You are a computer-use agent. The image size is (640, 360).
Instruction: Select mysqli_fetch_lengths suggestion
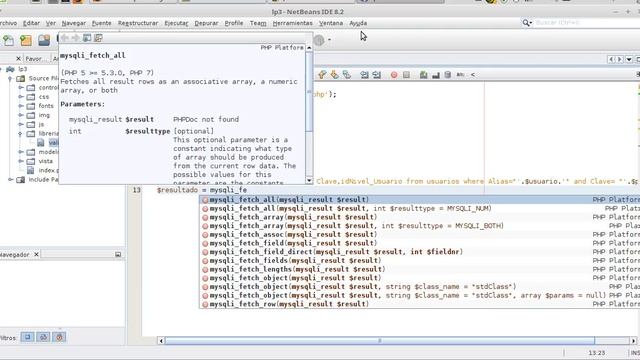(420, 269)
